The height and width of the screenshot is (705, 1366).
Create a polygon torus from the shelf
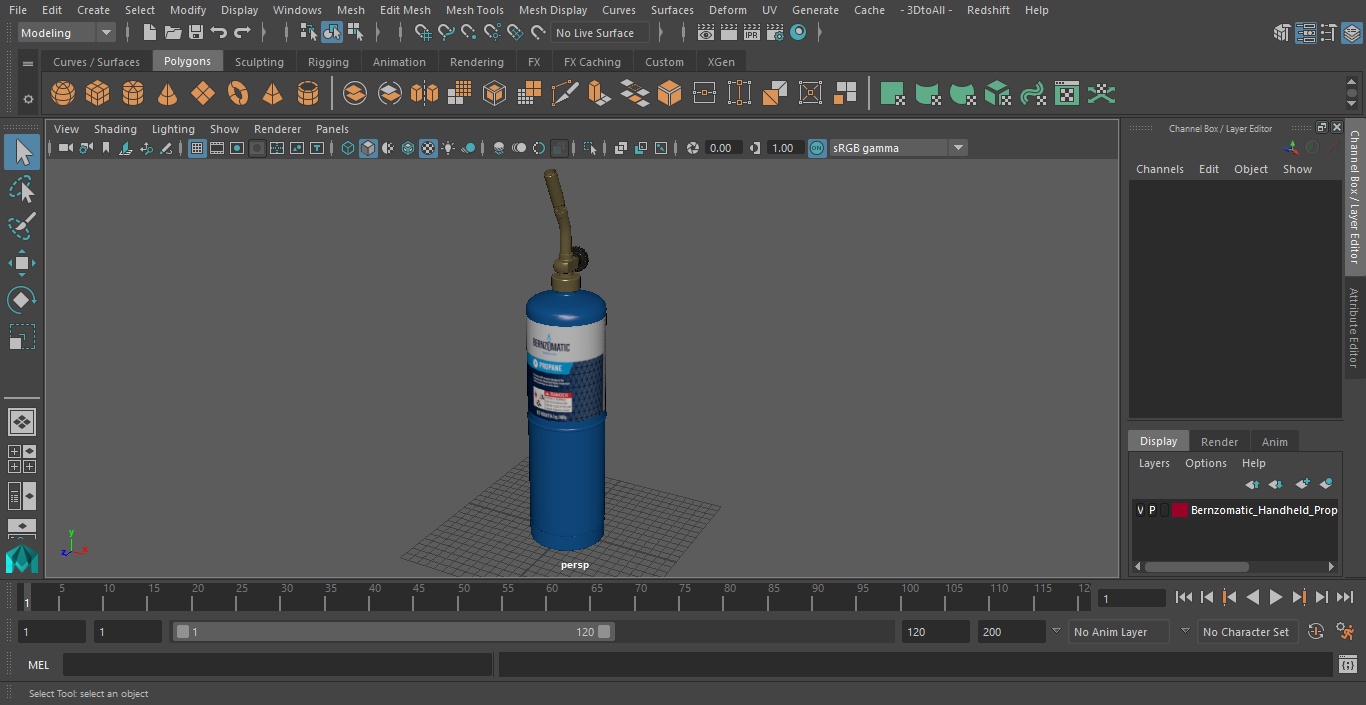point(238,94)
